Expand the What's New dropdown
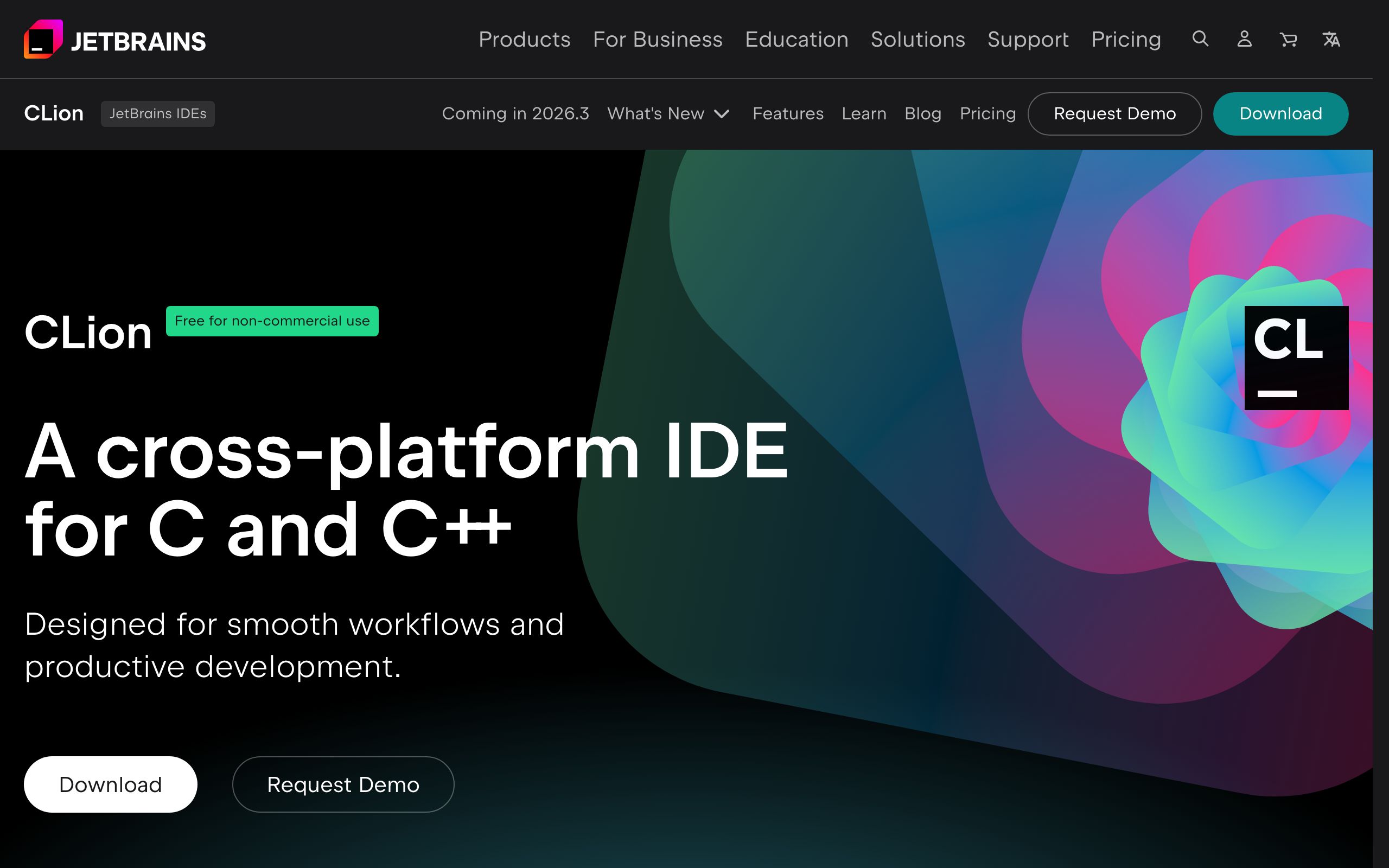Screen dimensions: 1389x868 (668, 114)
